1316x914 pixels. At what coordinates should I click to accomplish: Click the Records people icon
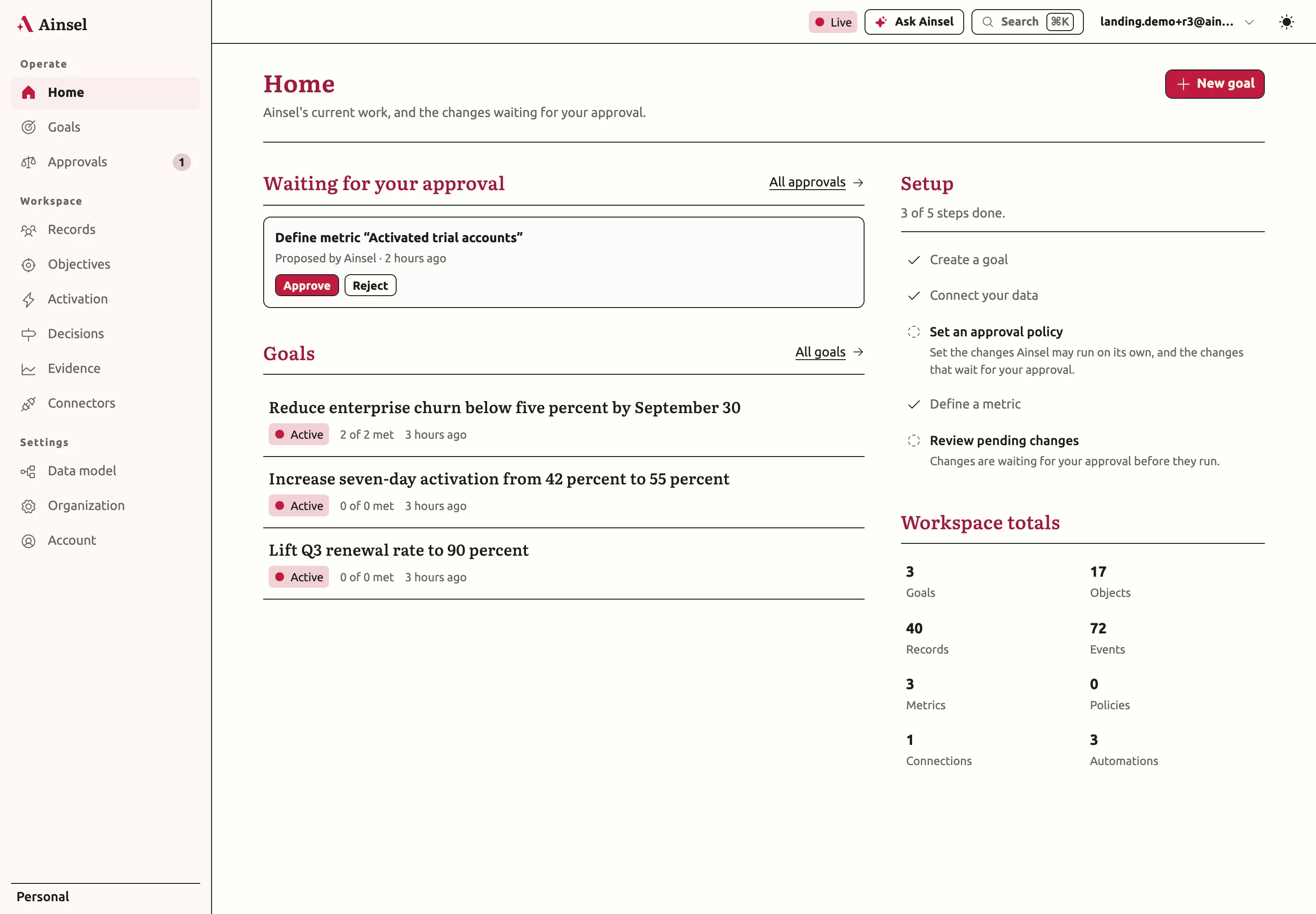pyautogui.click(x=29, y=230)
